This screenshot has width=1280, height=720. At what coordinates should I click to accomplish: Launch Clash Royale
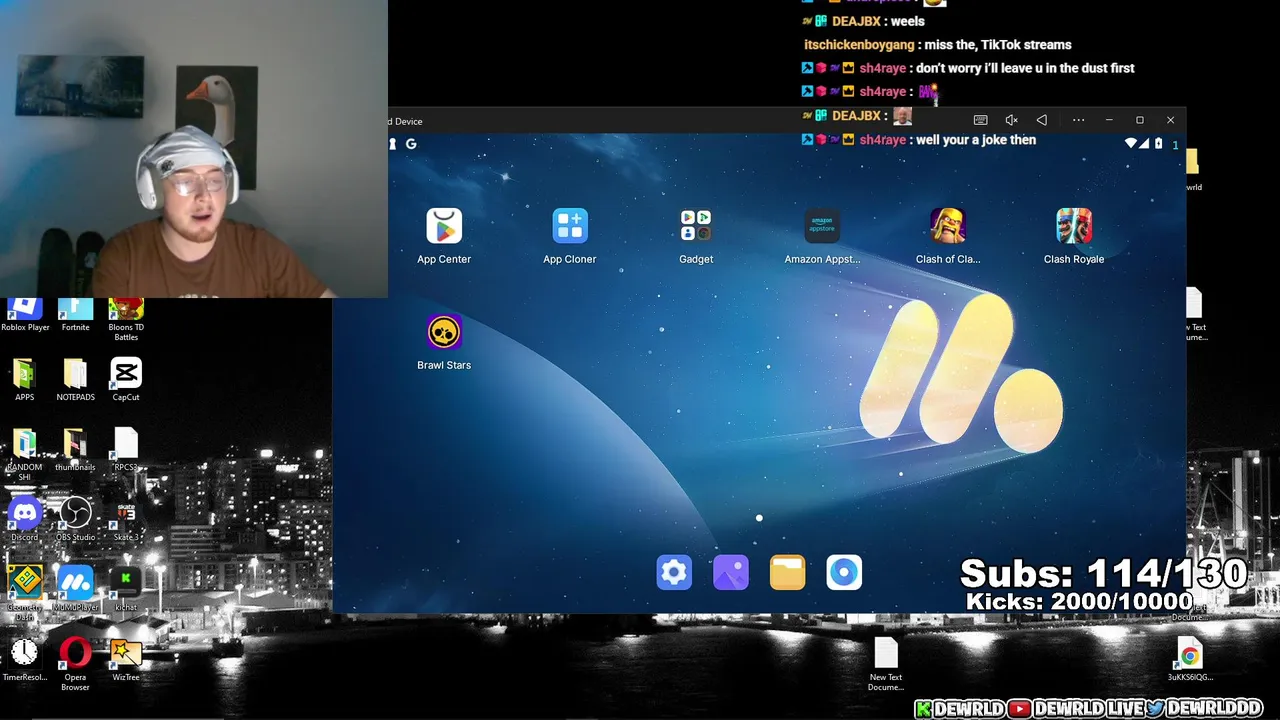click(x=1074, y=227)
